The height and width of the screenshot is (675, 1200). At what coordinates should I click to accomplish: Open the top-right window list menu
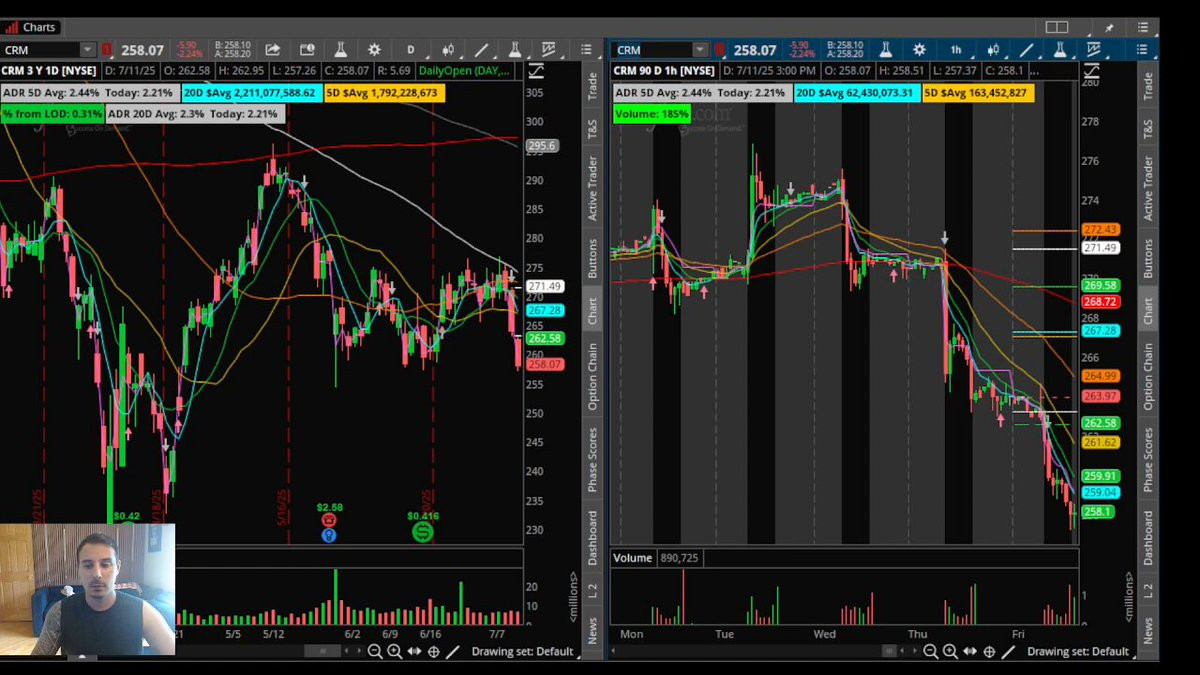[x=1142, y=27]
